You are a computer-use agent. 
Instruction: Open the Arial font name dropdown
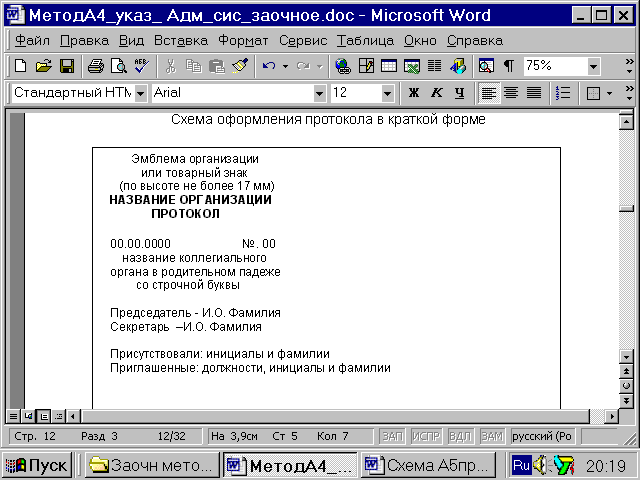click(320, 93)
